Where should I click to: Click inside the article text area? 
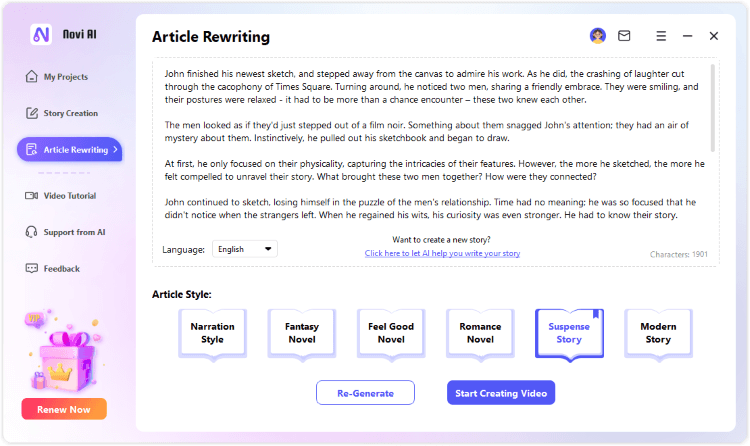tap(434, 144)
